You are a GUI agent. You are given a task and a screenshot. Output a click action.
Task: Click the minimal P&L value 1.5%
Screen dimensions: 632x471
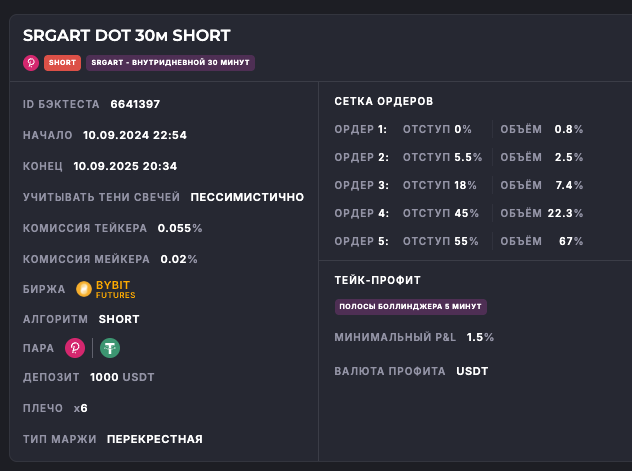[x=481, y=338]
